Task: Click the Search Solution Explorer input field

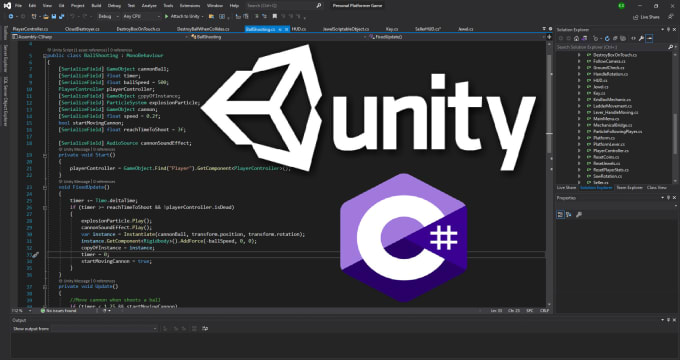Action: [611, 47]
